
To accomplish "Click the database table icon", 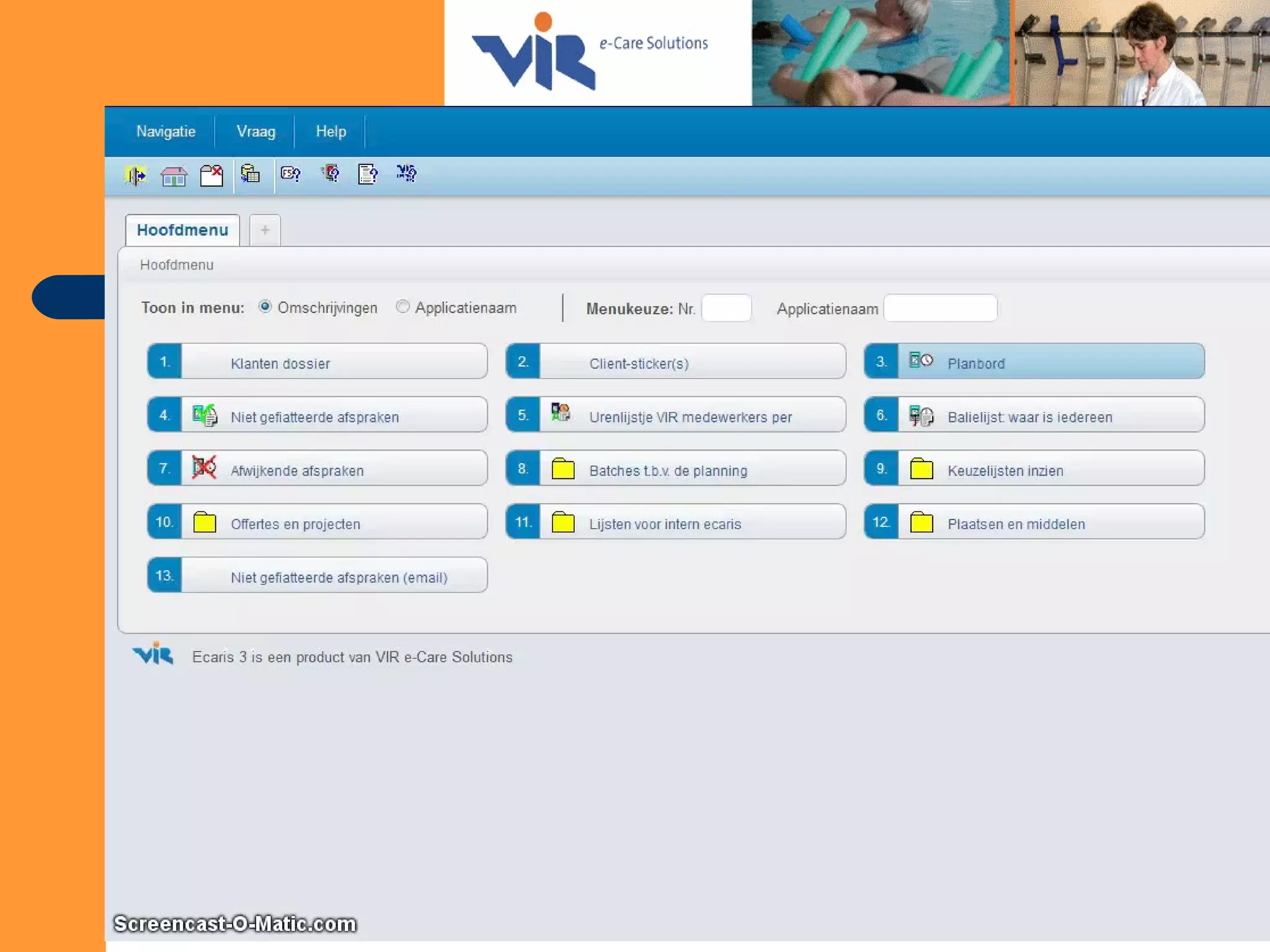I will click(251, 174).
